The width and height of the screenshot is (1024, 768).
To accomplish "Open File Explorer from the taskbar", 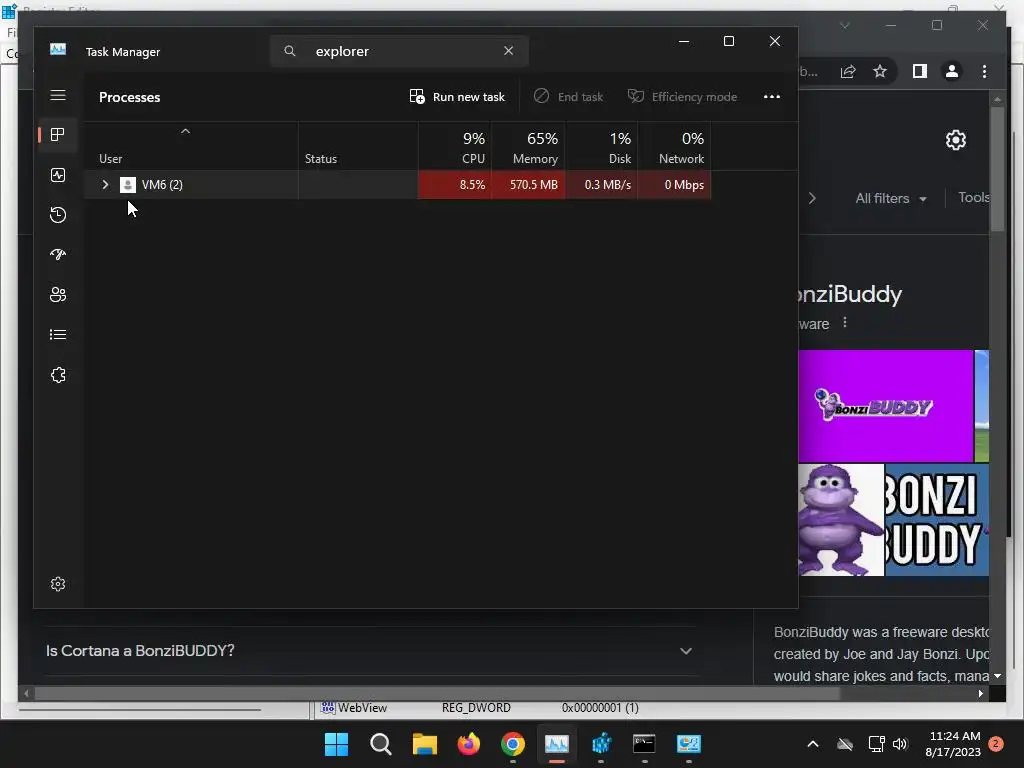I will click(424, 744).
